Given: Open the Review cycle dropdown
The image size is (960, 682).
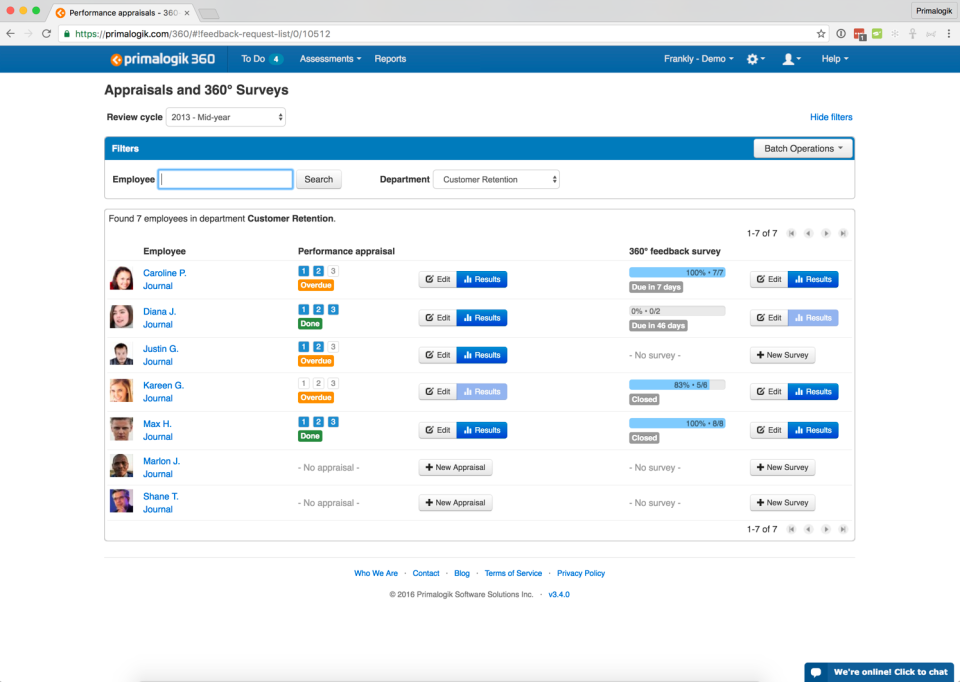Looking at the screenshot, I should pos(226,117).
